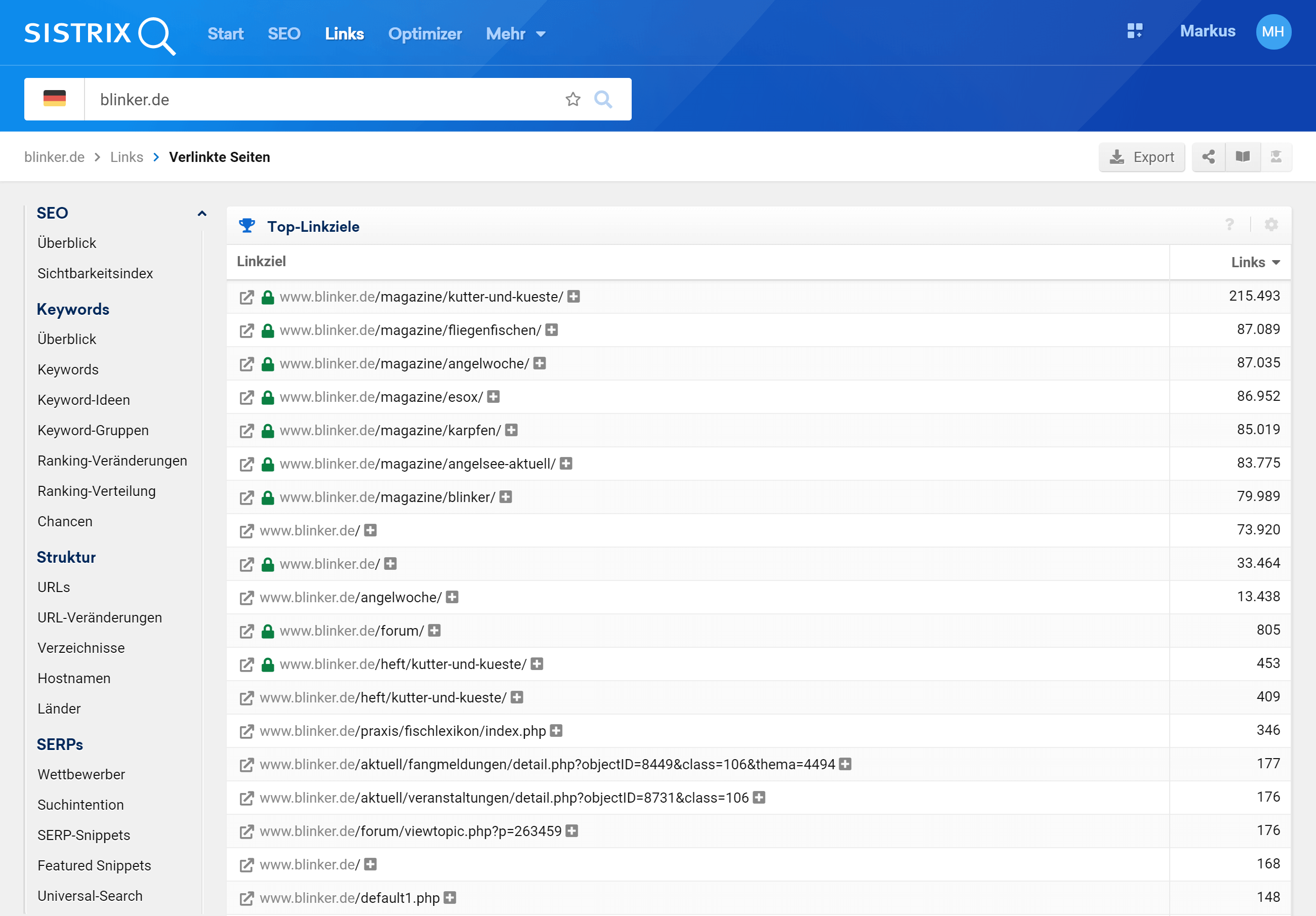Open external link icon for kutter-und-kueste magazine row
The image size is (1316, 916).
246,297
